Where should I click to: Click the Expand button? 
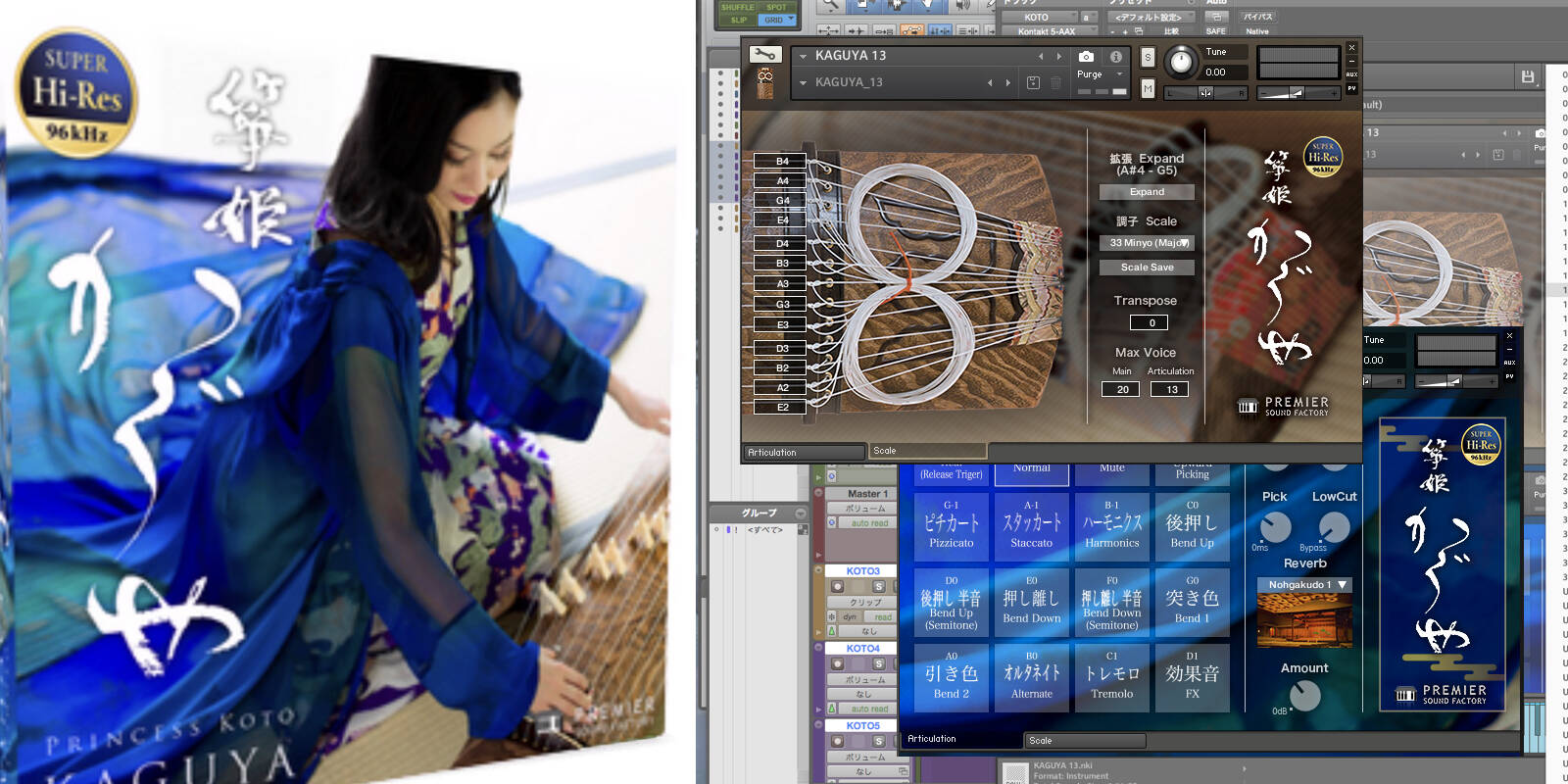tap(1147, 192)
